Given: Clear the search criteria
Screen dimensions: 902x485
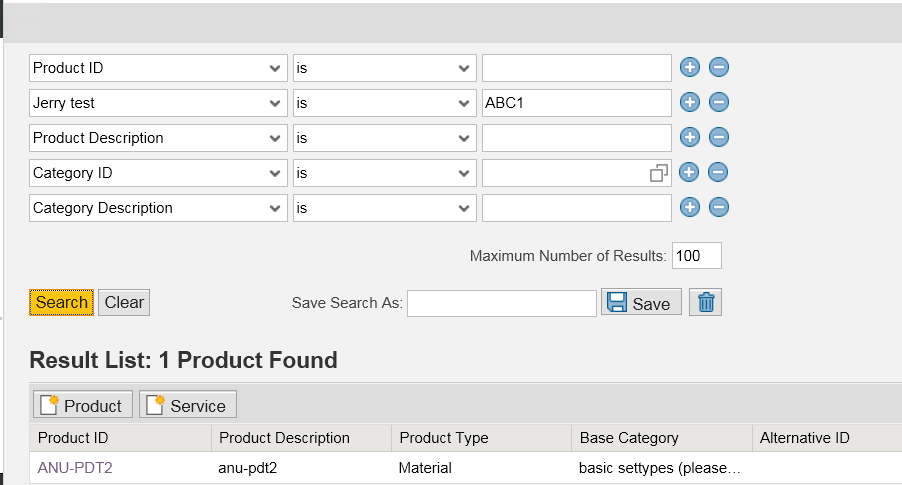Looking at the screenshot, I should pos(124,303).
